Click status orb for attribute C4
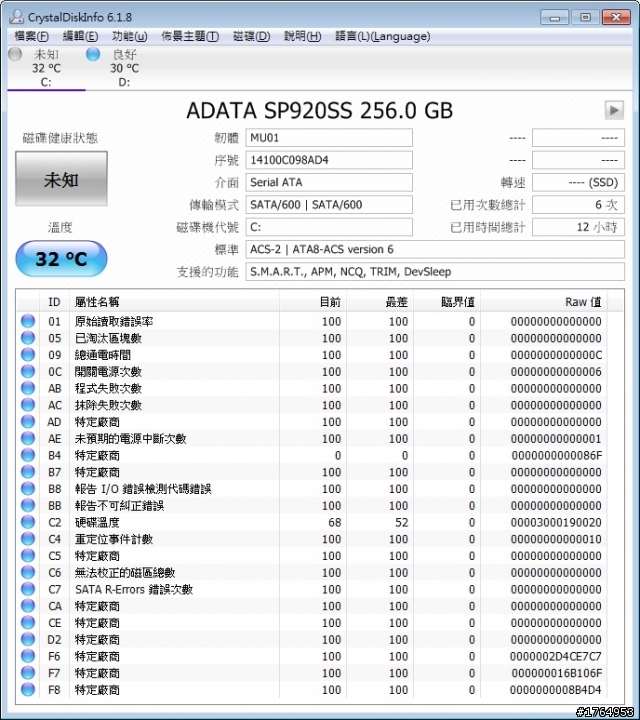Screen dimensions: 640x720 [28, 539]
